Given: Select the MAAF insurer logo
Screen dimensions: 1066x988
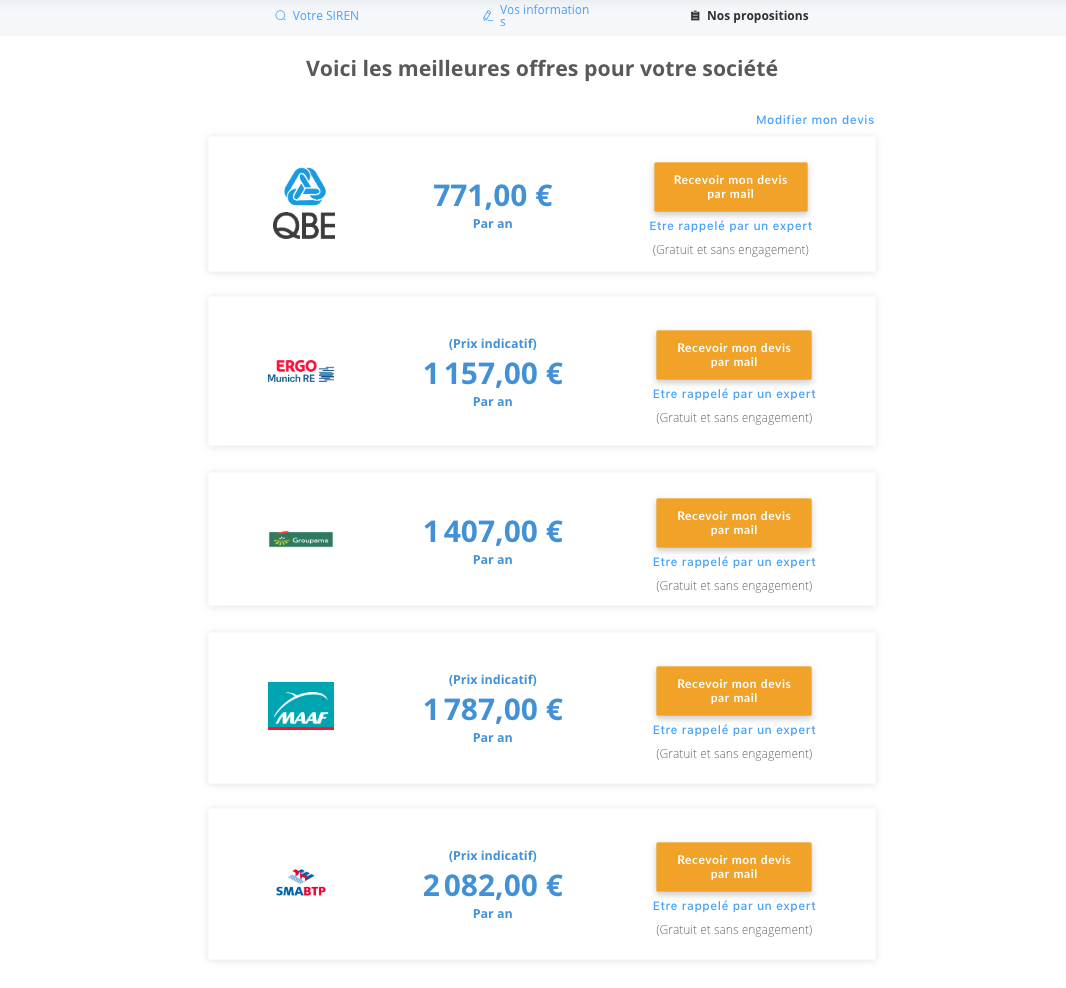Looking at the screenshot, I should [x=300, y=705].
